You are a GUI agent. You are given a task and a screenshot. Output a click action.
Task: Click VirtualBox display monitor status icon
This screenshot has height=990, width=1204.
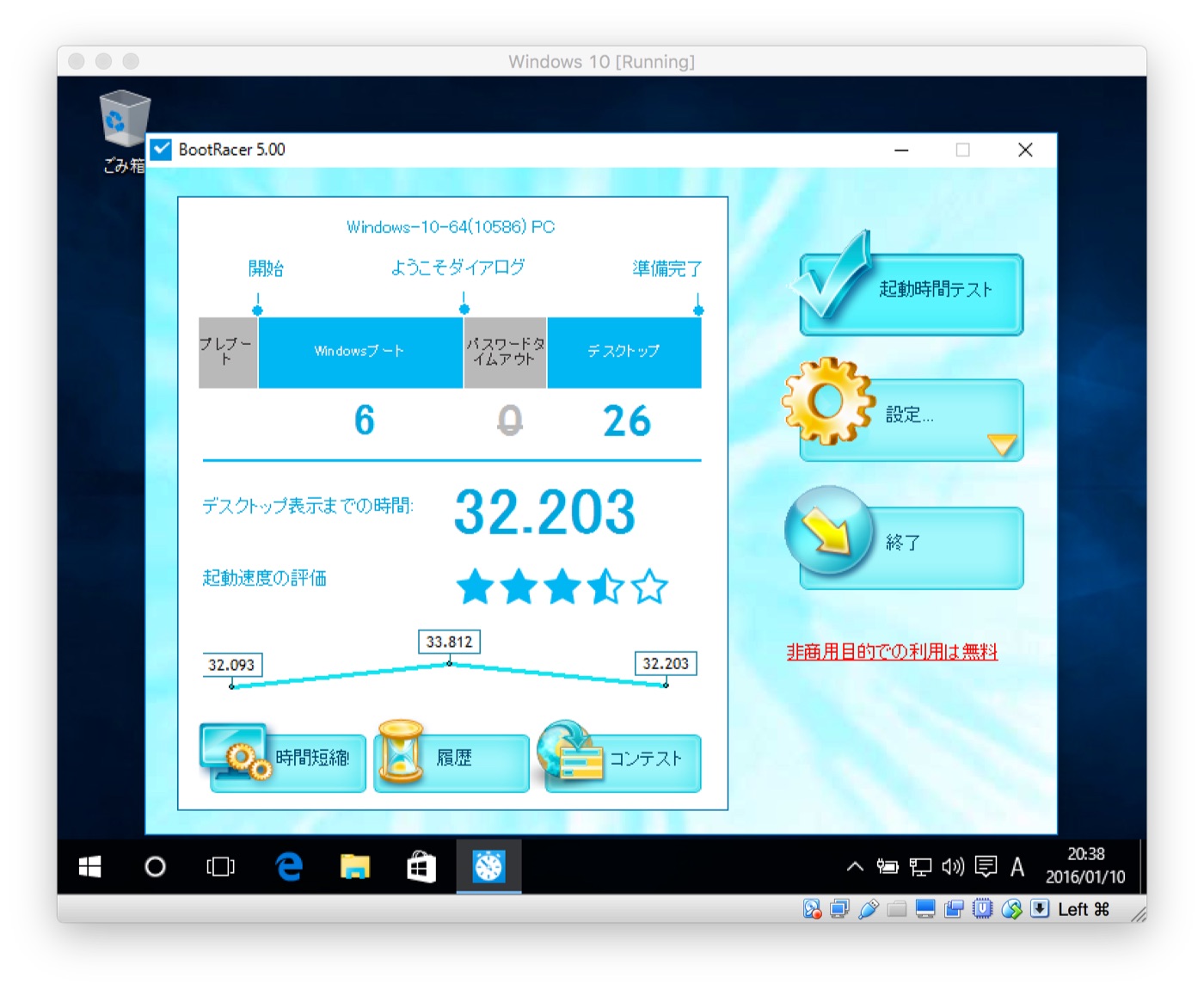tap(925, 909)
